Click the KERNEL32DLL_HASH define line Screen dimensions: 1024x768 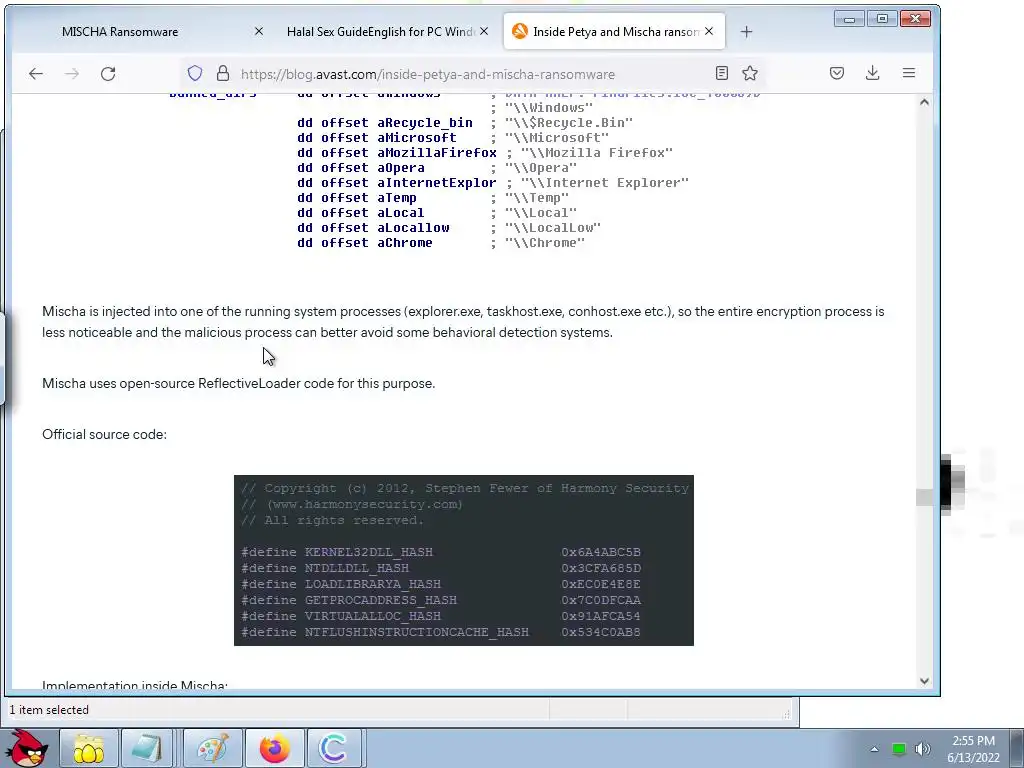[x=441, y=552]
